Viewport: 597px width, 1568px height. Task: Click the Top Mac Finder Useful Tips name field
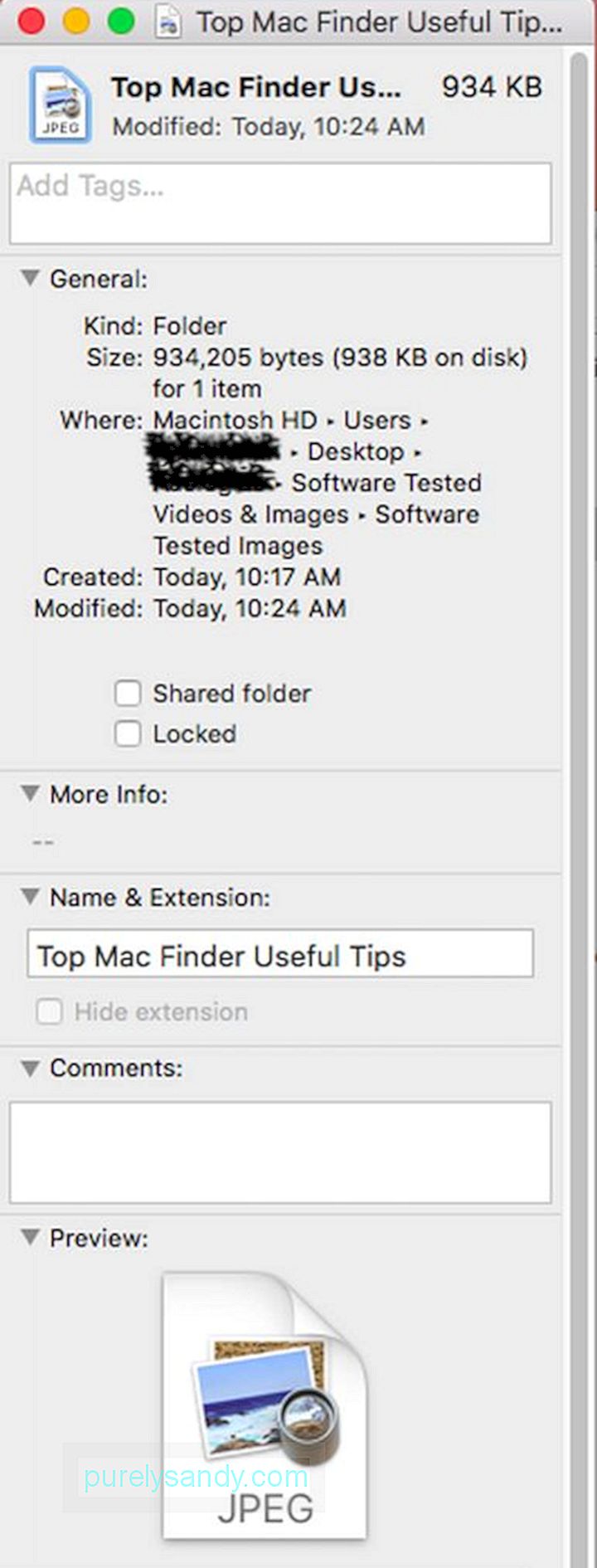(280, 953)
